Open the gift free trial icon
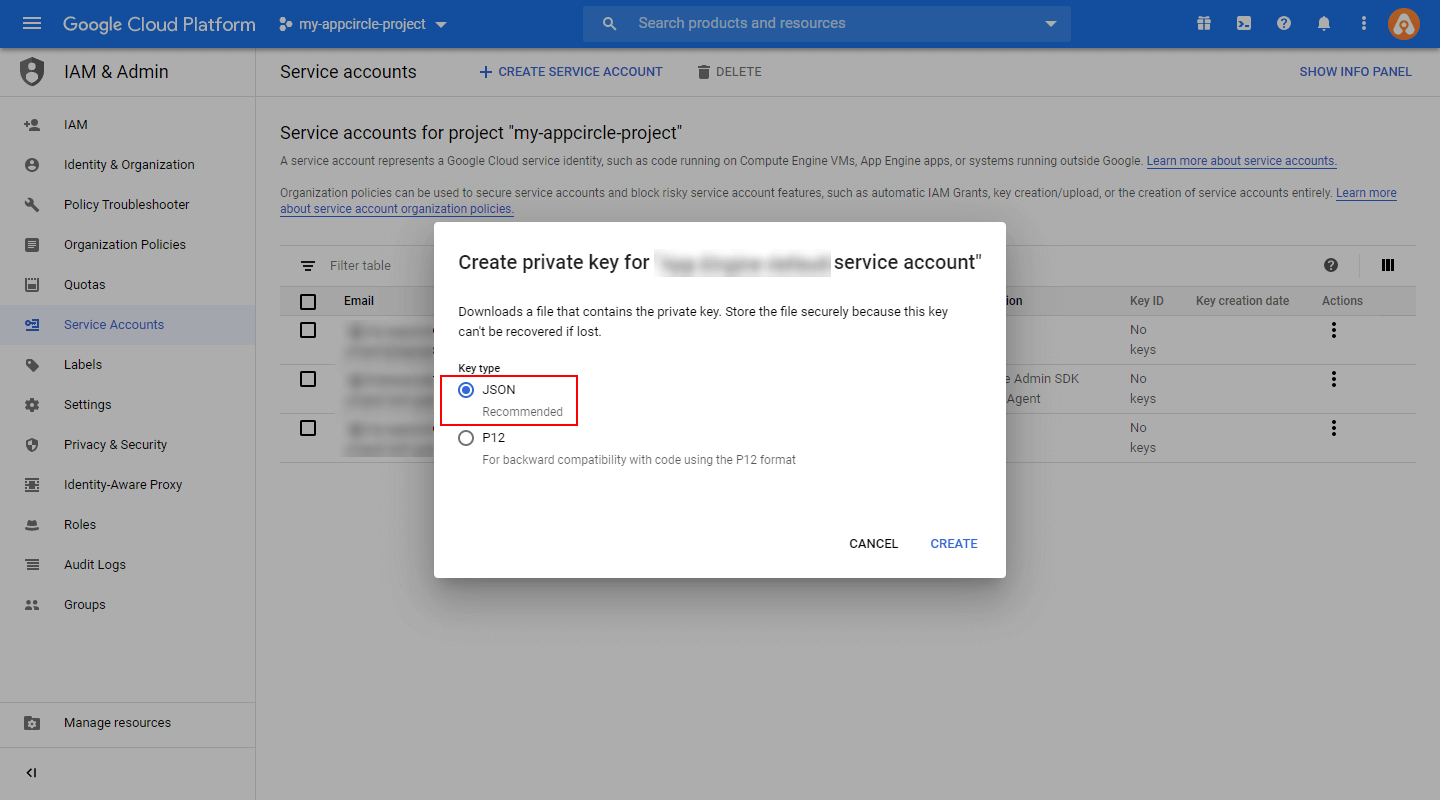Image resolution: width=1440 pixels, height=800 pixels. [1204, 23]
